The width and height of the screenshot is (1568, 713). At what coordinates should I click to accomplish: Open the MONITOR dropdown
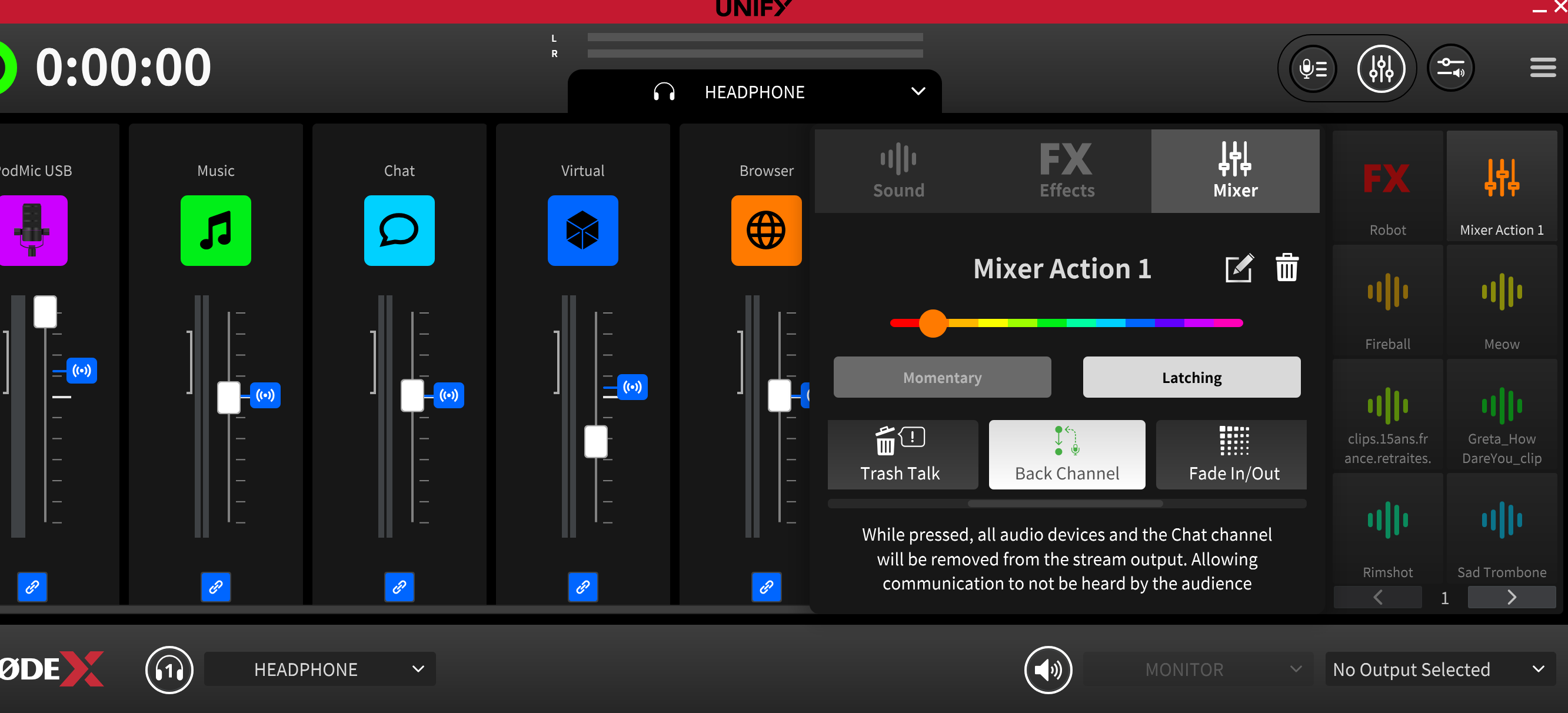coord(1199,669)
